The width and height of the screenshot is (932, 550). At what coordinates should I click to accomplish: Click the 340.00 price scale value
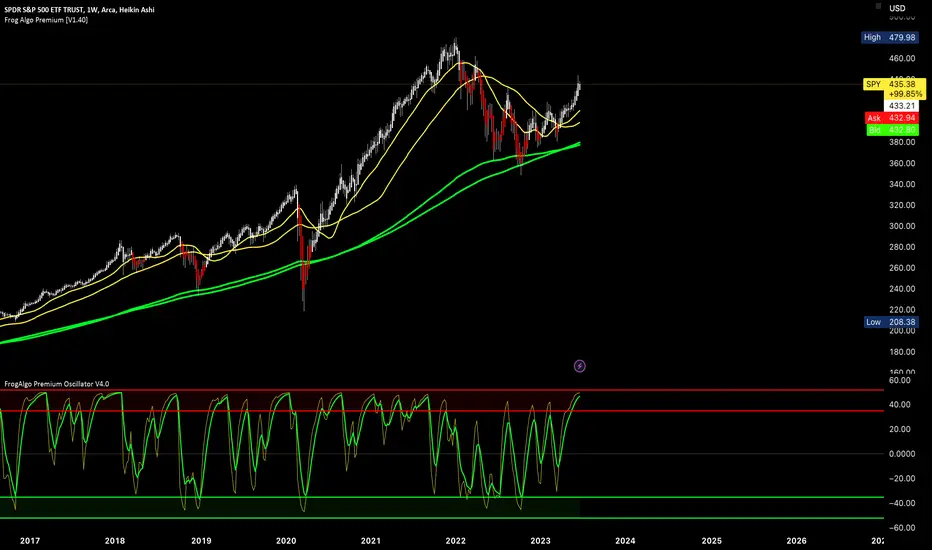click(902, 184)
